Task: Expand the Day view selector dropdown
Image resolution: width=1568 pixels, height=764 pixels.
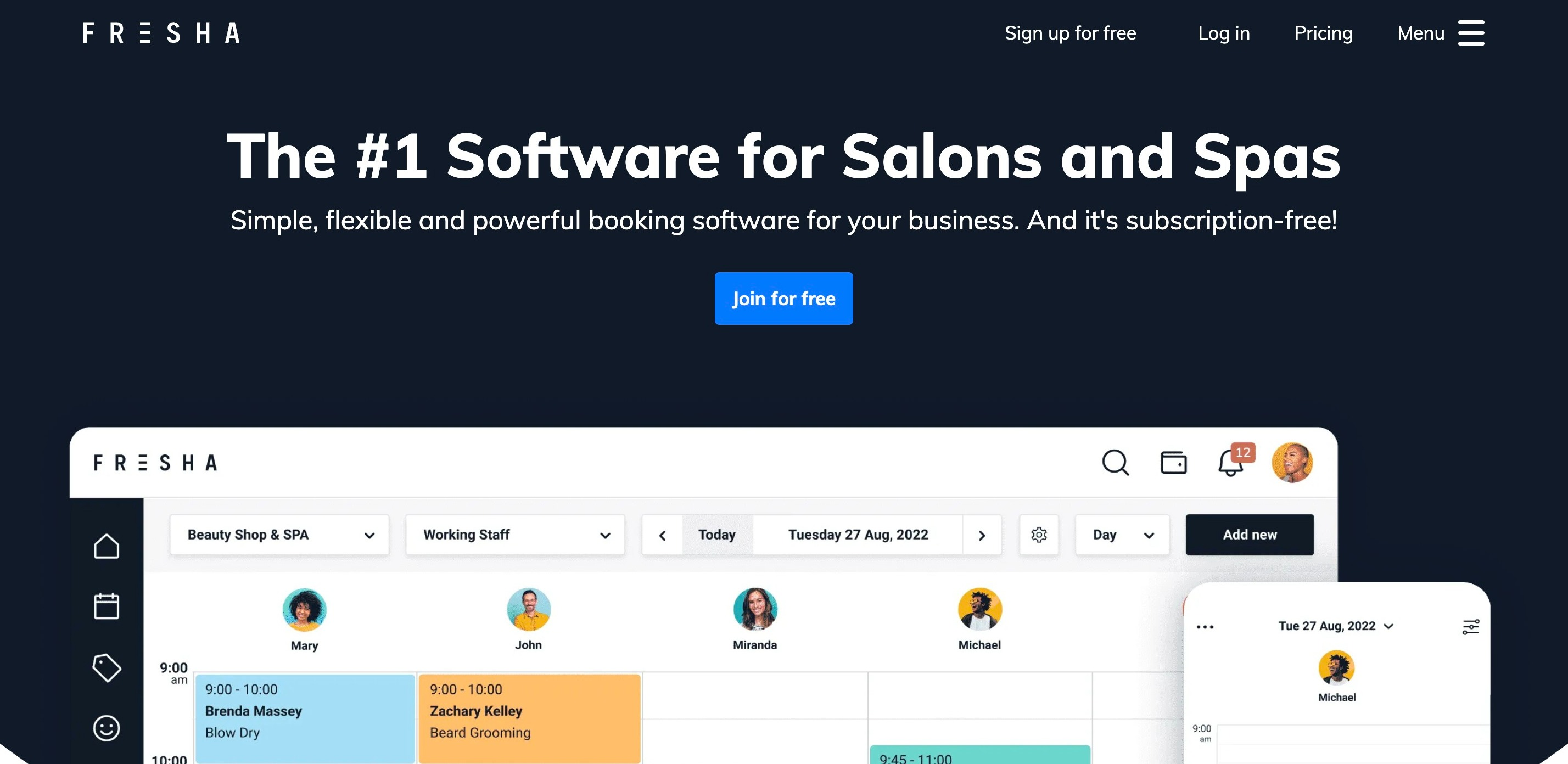Action: click(1121, 533)
